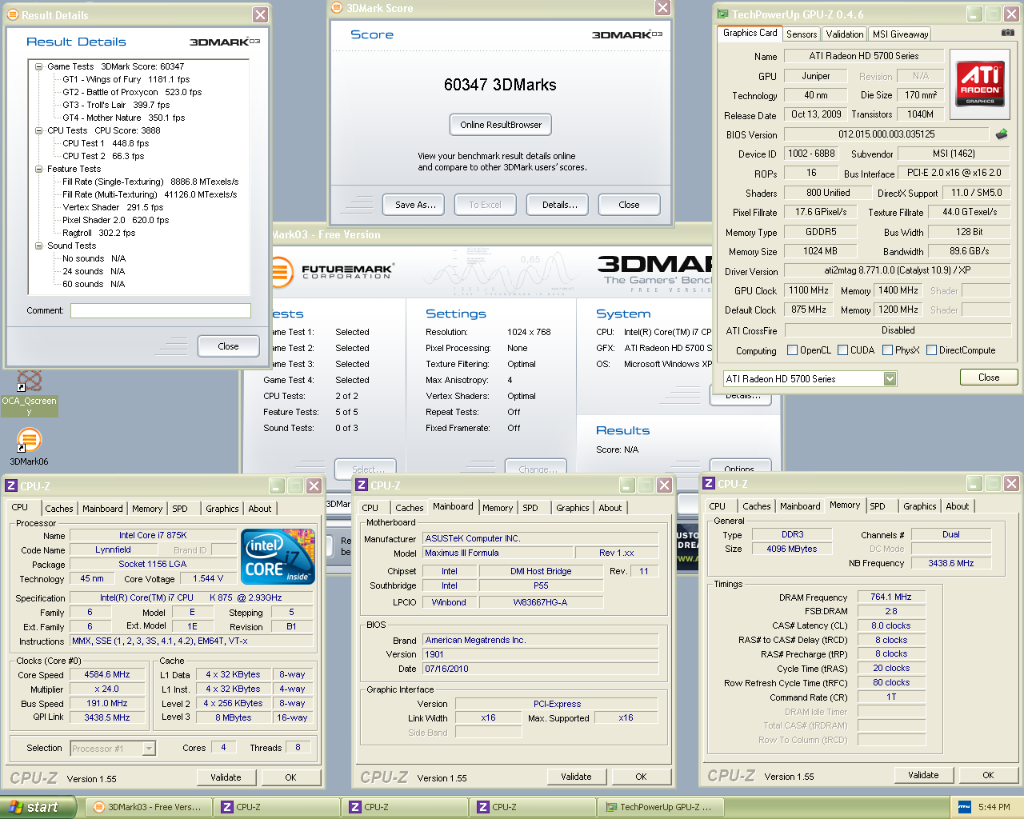The image size is (1024, 819).
Task: Toggle the CUDA computing checkbox
Action: (x=842, y=351)
